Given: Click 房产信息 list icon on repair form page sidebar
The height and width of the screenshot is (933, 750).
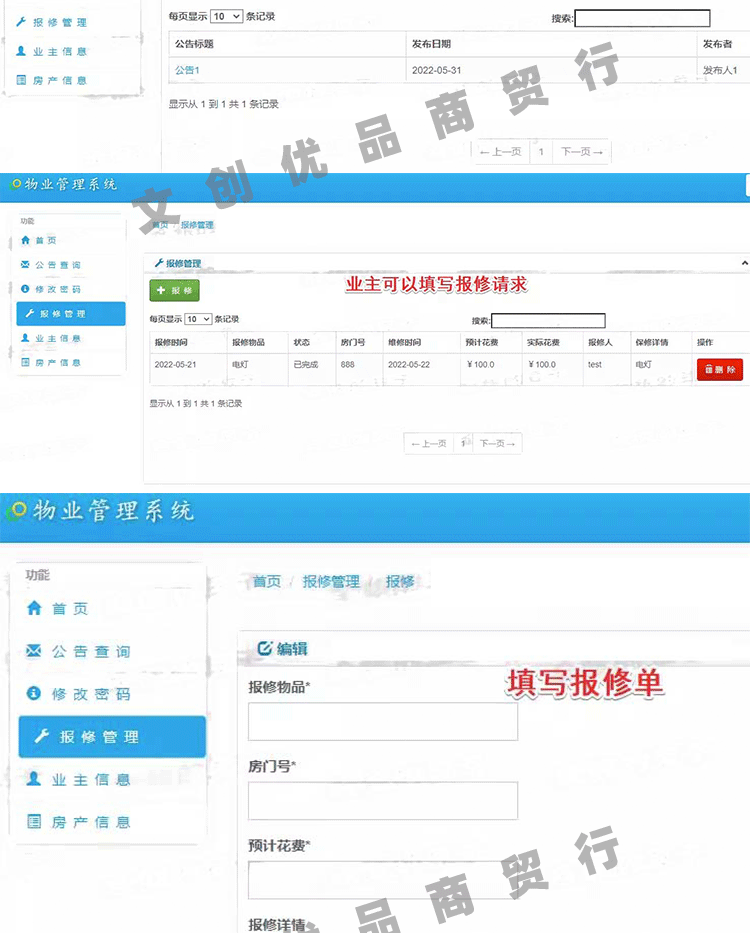Looking at the screenshot, I should coord(34,822).
